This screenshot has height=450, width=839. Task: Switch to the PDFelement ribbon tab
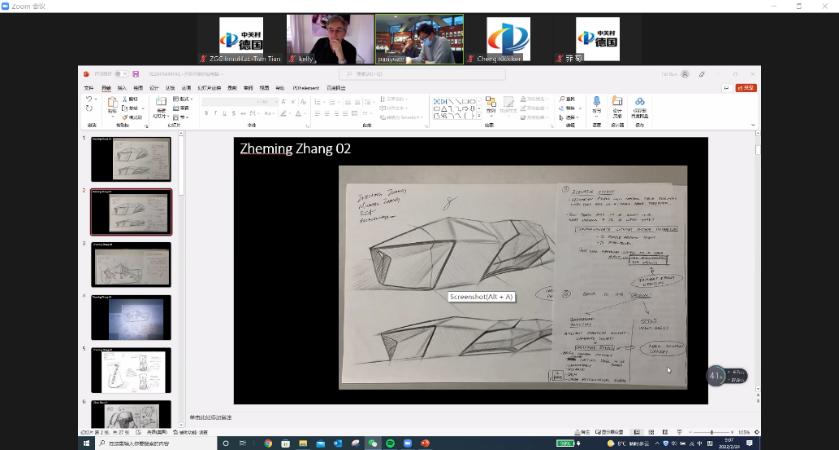306,88
